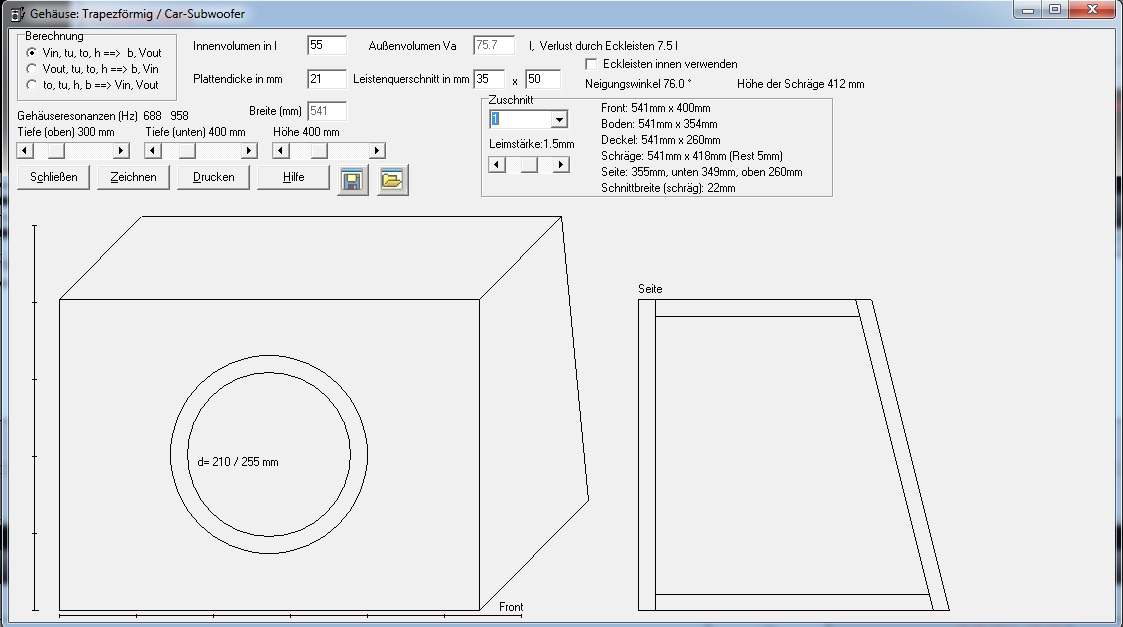Click the 'Höhe der Schräge 412 mm' text
1123x627 pixels.
801,84
